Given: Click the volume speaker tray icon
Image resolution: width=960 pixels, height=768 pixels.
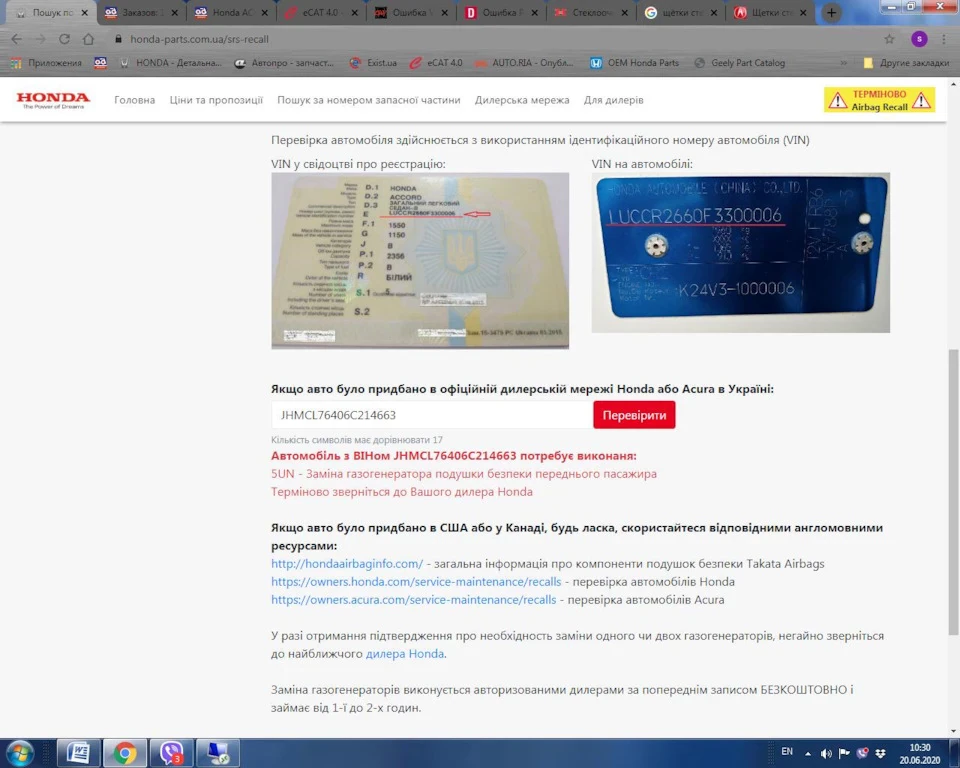Looking at the screenshot, I should pos(826,753).
